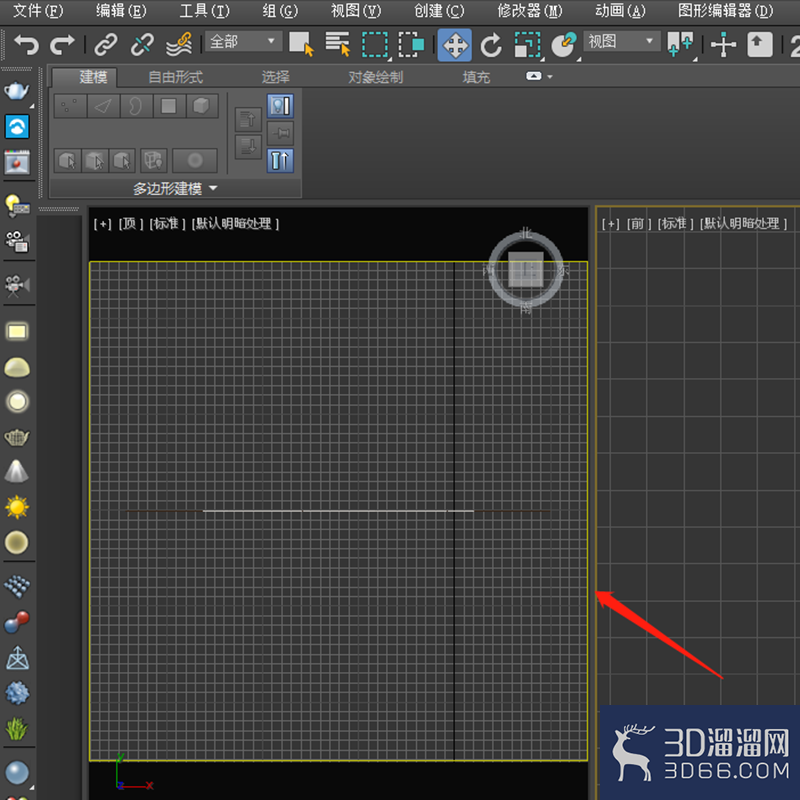Activate the Select and Rotate tool
Screen dimensions: 800x800
click(x=491, y=45)
